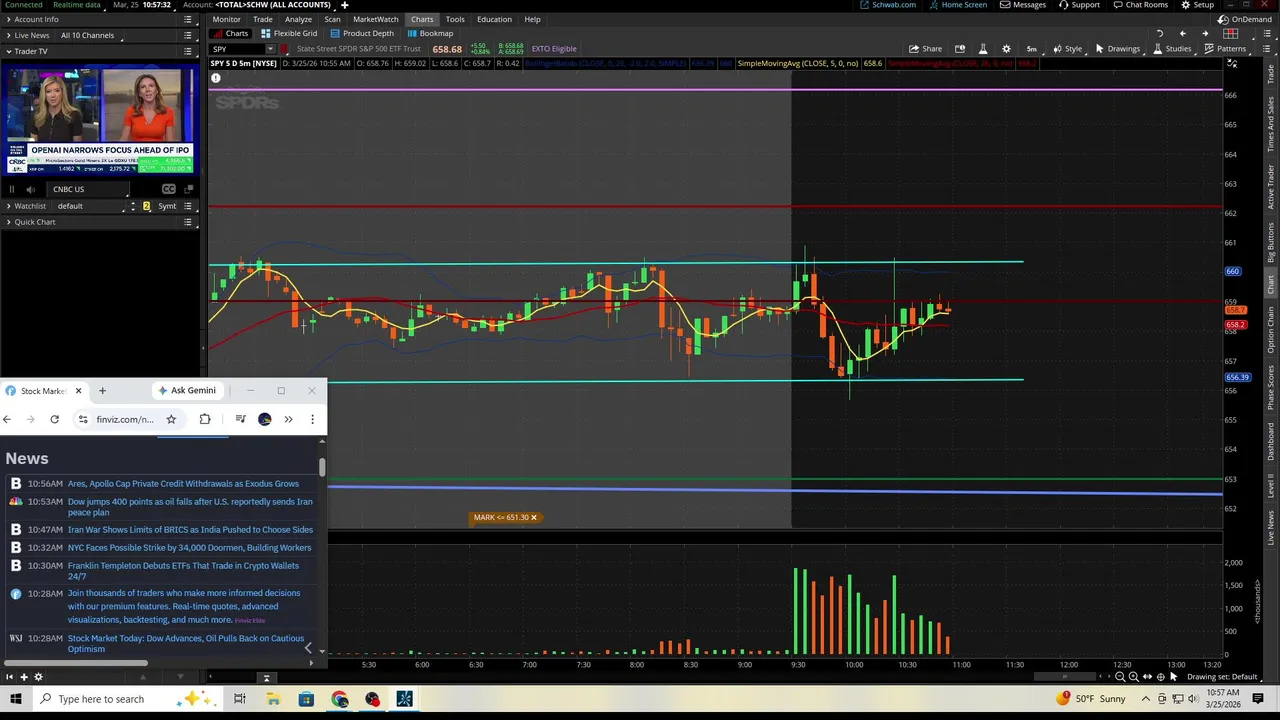Add account tab with plus icon
Screen dimensions: 1280x720
pyautogui.click(x=344, y=5)
